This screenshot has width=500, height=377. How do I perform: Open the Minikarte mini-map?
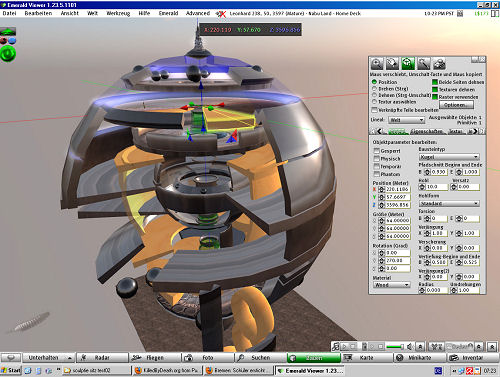(419, 358)
